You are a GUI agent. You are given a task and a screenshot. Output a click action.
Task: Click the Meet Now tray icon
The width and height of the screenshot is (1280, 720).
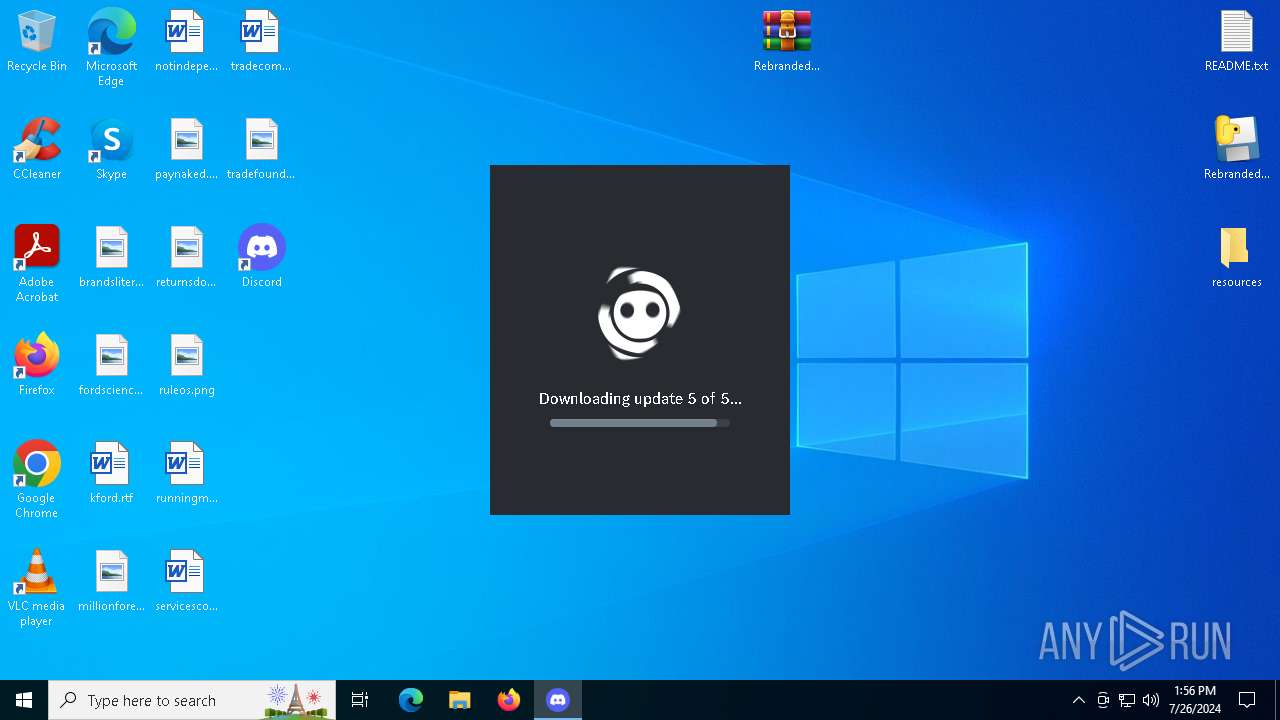click(x=1103, y=700)
